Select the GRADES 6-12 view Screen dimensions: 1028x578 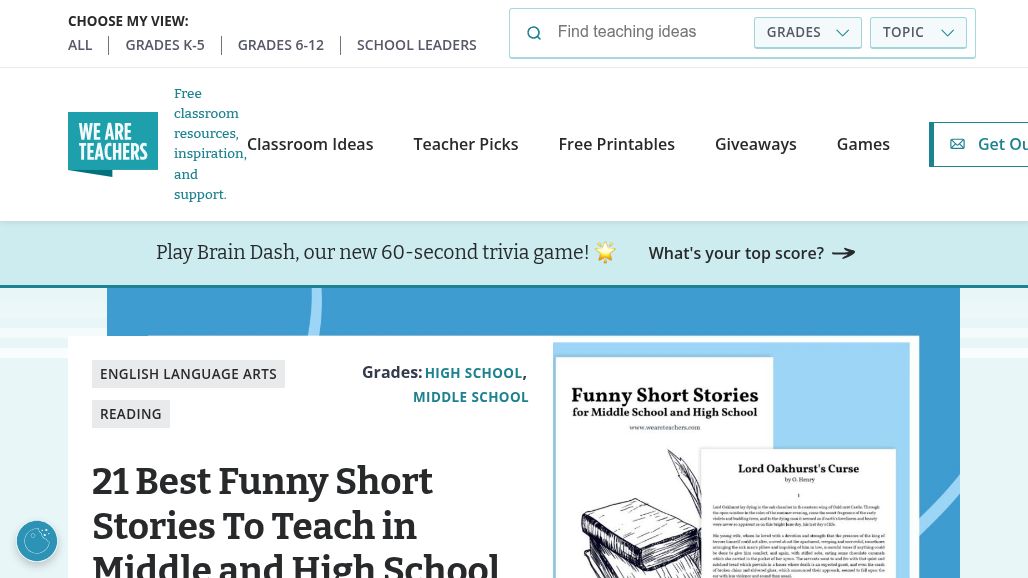(x=281, y=45)
